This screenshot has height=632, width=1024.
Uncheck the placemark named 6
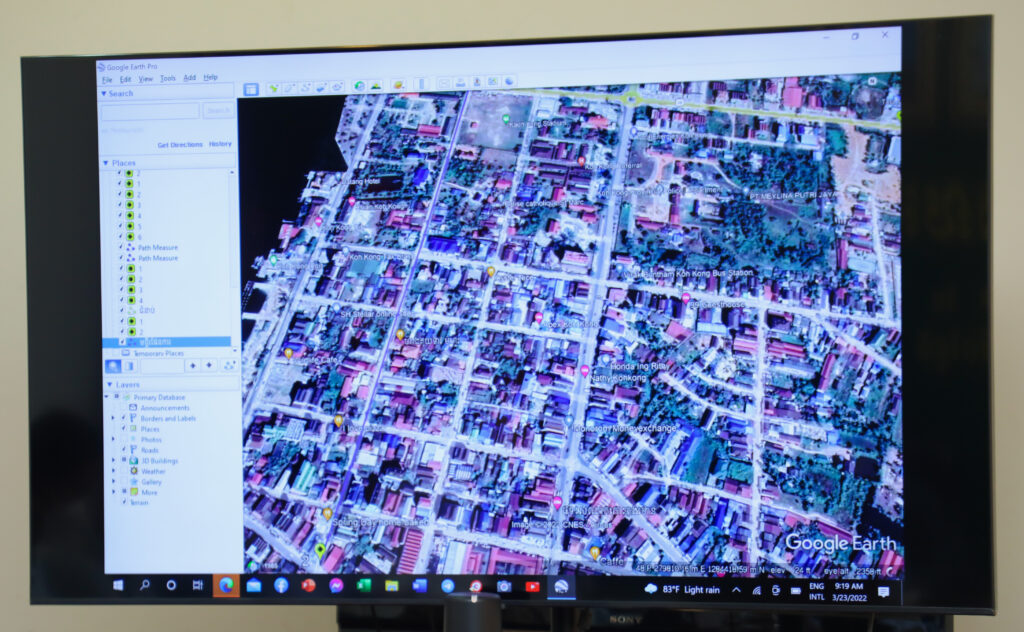[x=121, y=237]
